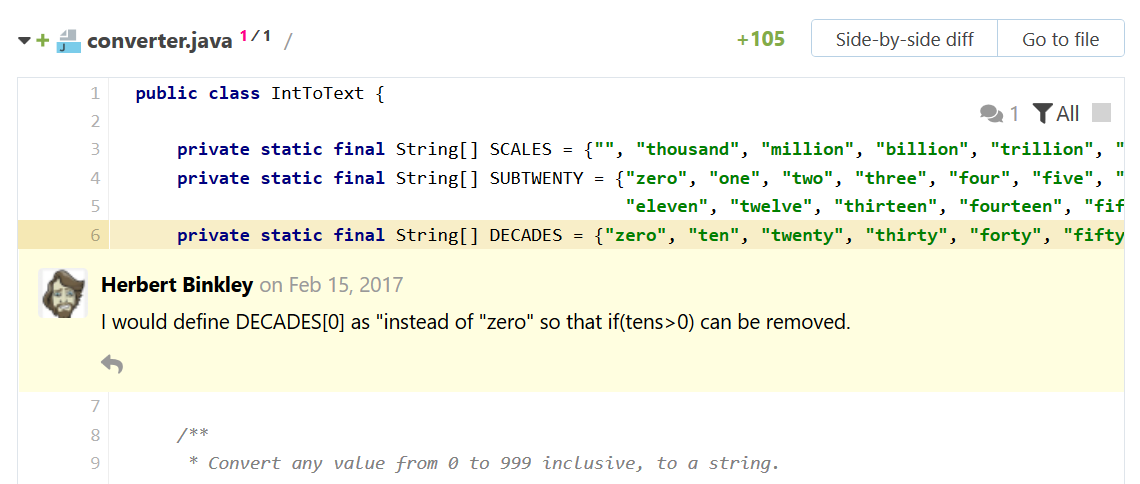1140x484 pixels.
Task: Click the green added-file plus icon
Action: click(x=42, y=41)
